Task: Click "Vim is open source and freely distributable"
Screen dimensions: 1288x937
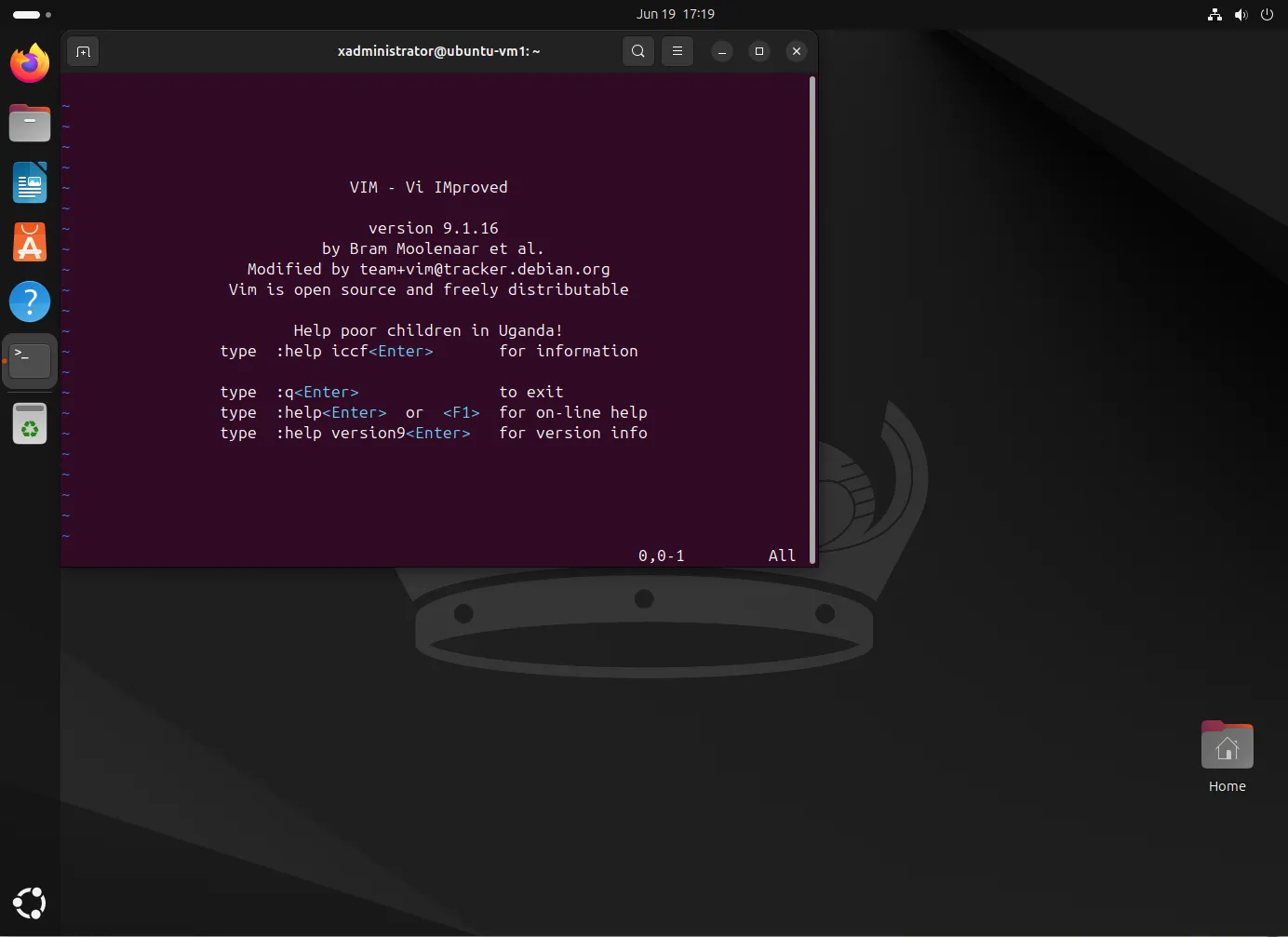Action: click(429, 289)
